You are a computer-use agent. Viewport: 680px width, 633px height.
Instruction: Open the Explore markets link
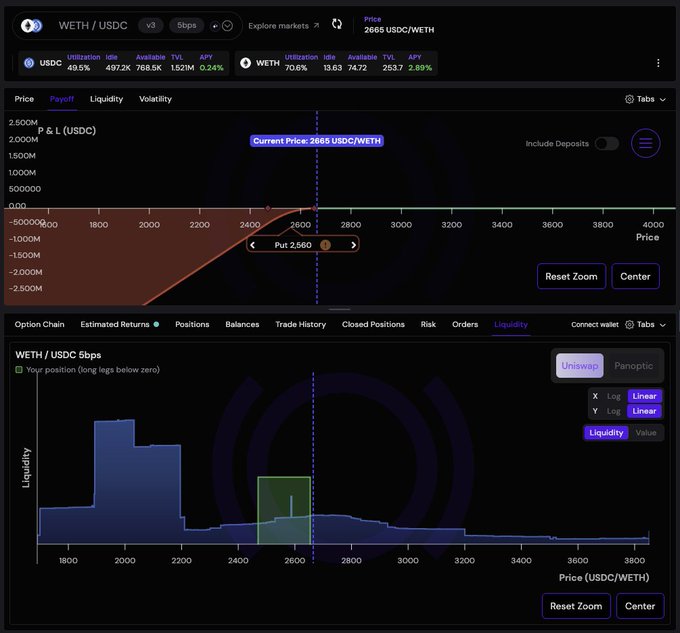[x=284, y=26]
